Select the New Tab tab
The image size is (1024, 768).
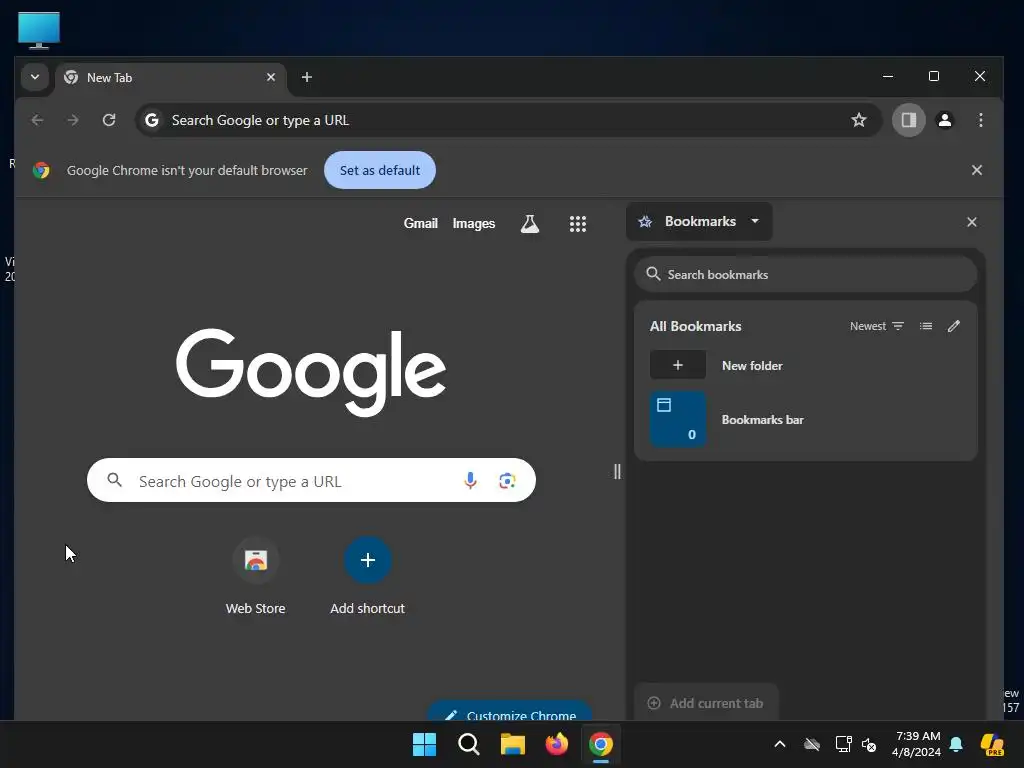coord(170,78)
